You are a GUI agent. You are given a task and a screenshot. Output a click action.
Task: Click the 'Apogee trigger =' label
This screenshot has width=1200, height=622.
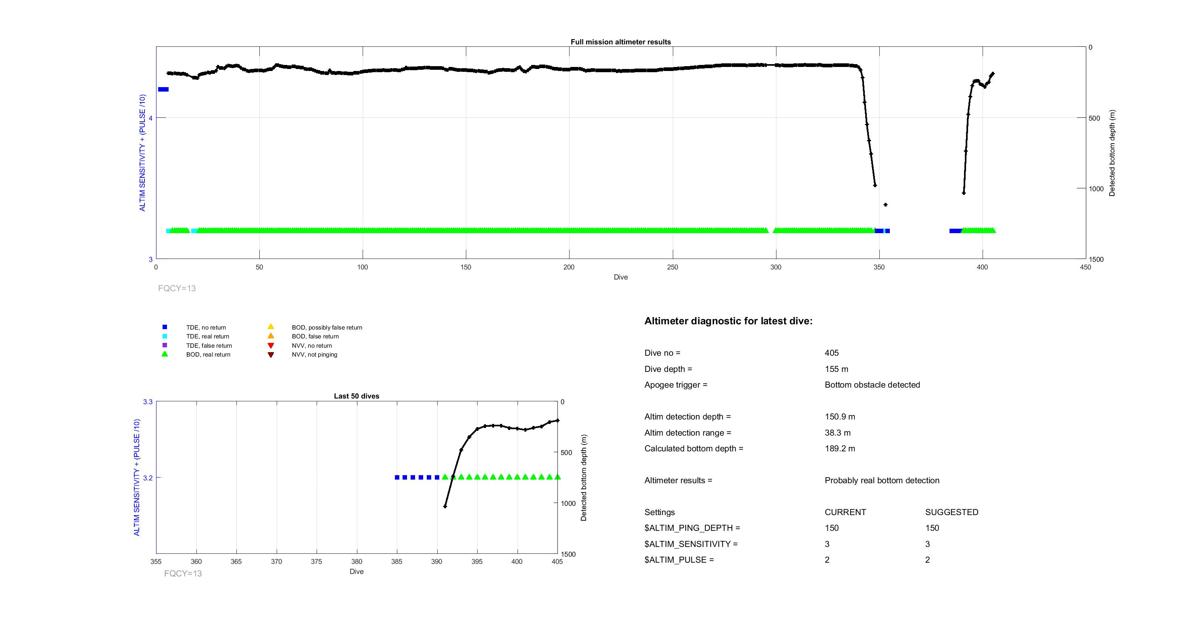[676, 385]
